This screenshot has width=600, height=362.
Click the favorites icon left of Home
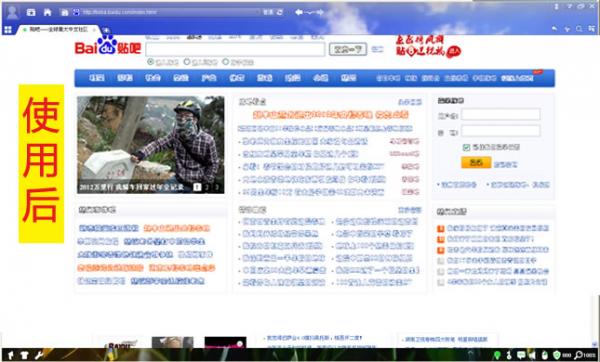(x=31, y=12)
